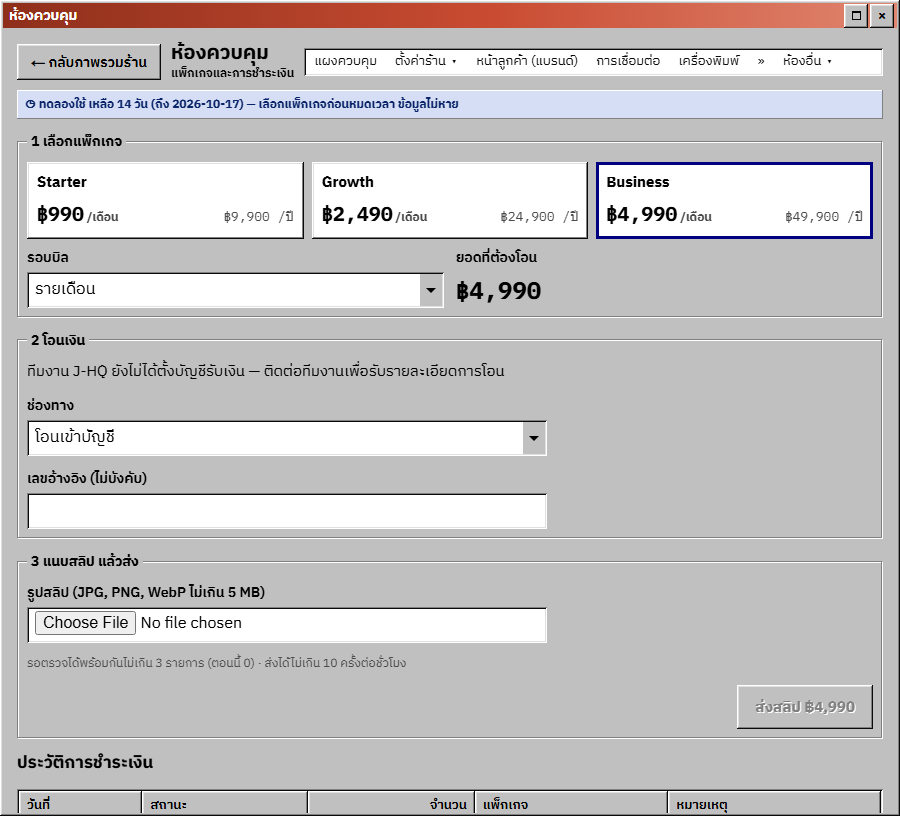Click the จำนวน column header
900x816 pixels.
pyautogui.click(x=391, y=804)
